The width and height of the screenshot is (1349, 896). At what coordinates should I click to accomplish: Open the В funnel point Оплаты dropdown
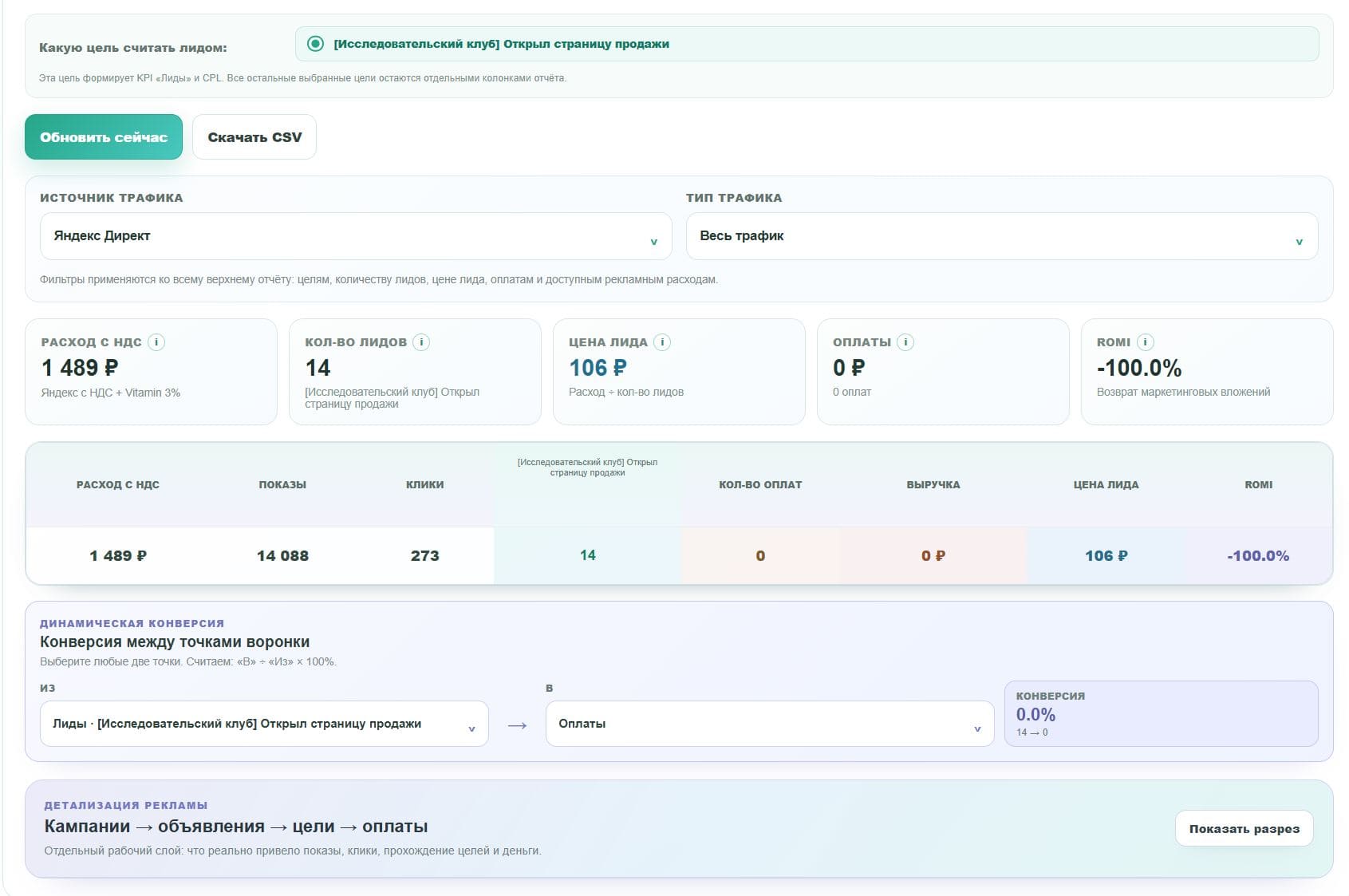770,724
